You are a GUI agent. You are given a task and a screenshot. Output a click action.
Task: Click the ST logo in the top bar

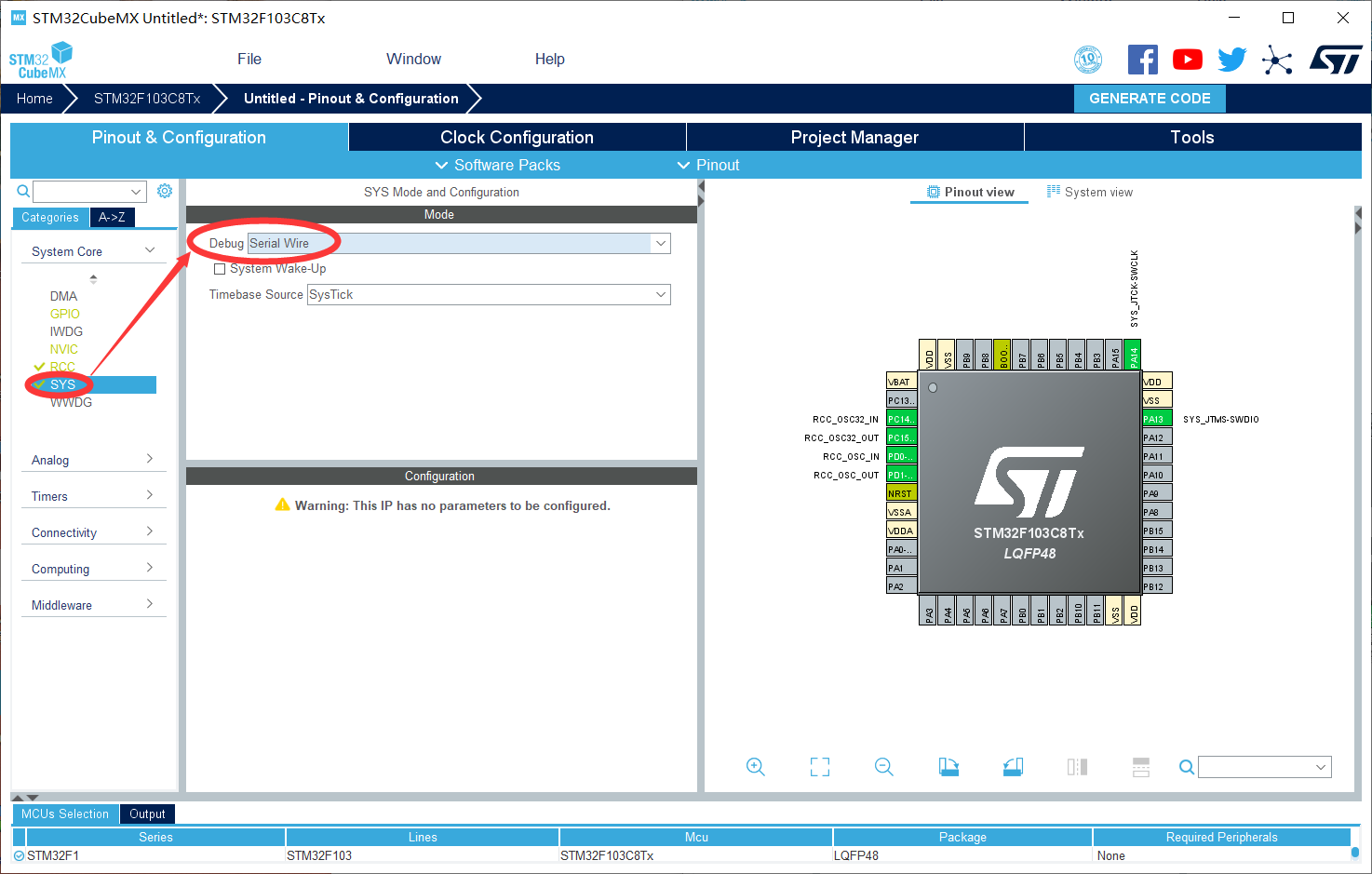[1337, 58]
